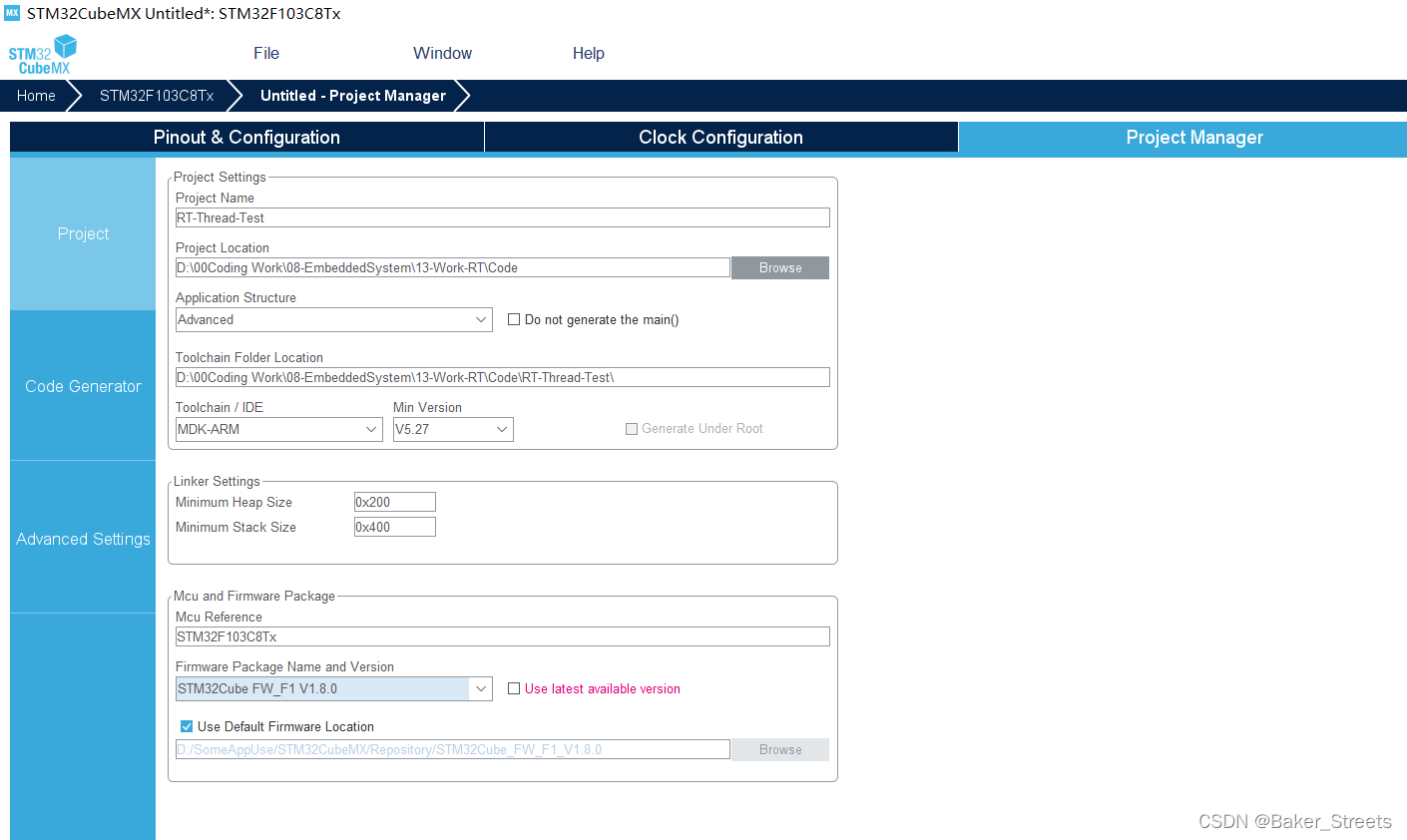Edit the Minimum Heap Size value
The image size is (1407, 840).
click(x=395, y=502)
